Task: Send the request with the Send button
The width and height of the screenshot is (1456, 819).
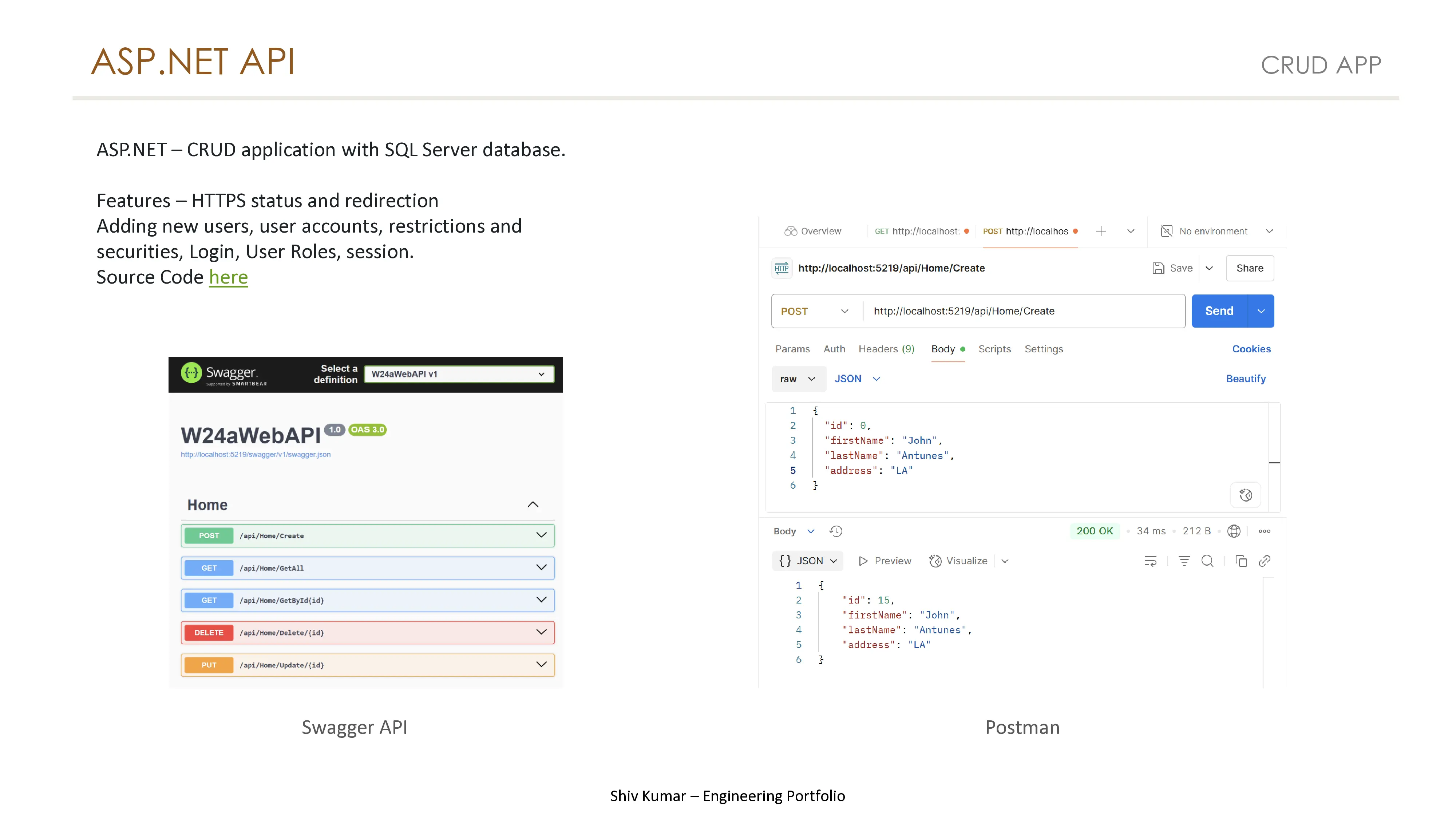Action: pyautogui.click(x=1219, y=311)
